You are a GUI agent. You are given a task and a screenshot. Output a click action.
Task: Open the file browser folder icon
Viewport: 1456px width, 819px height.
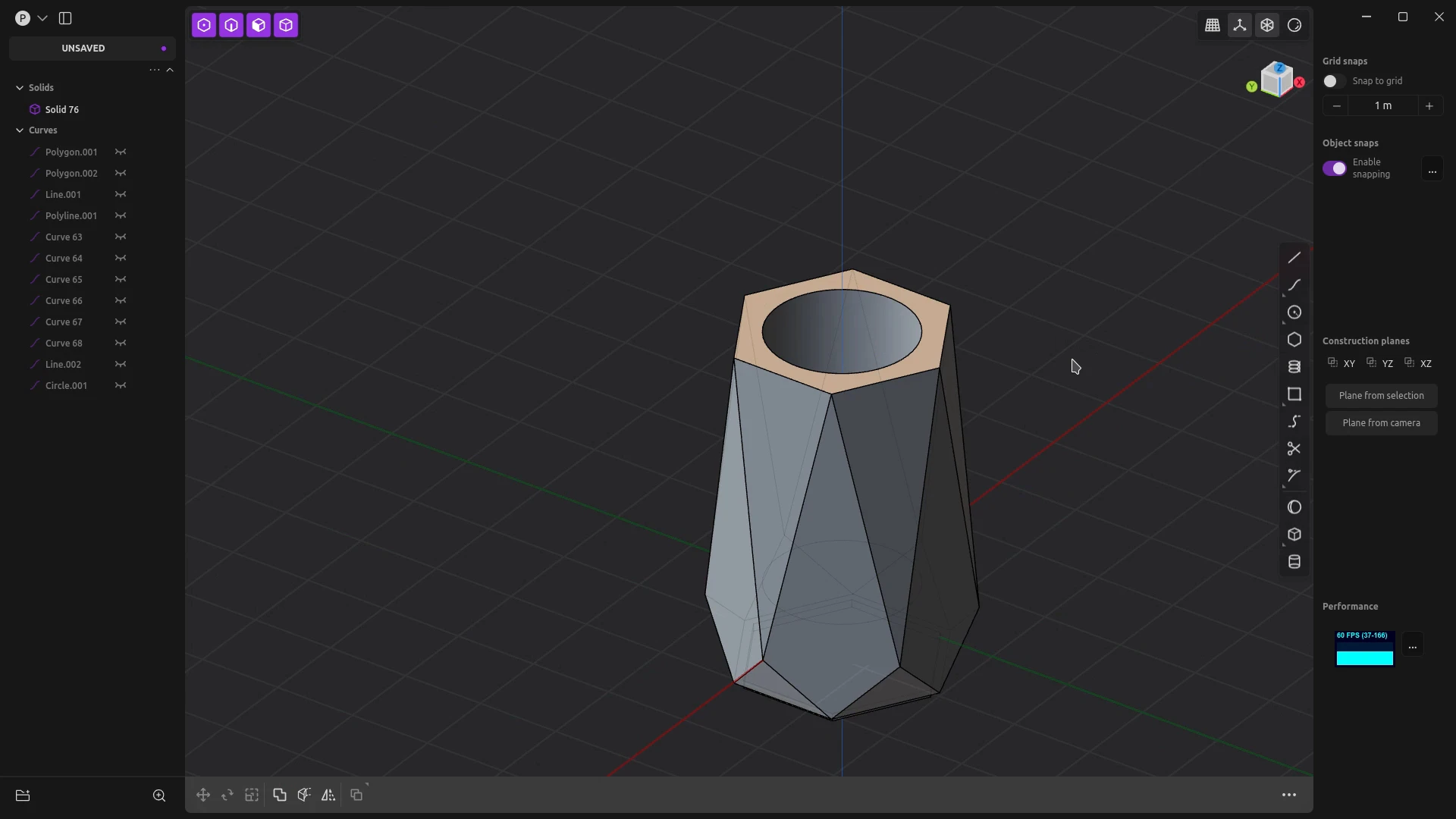[23, 795]
